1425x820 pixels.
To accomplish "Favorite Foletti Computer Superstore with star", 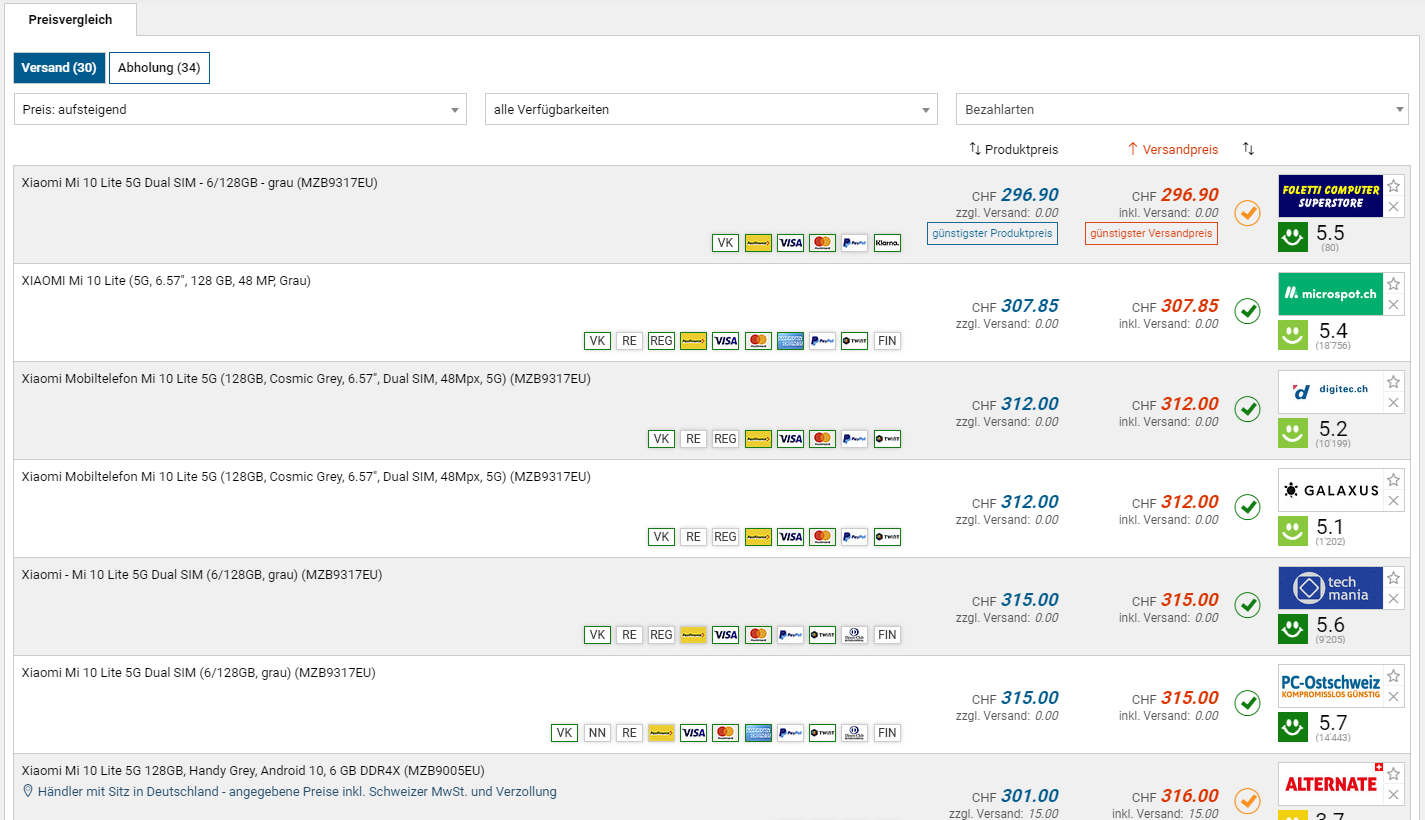I will coord(1394,186).
